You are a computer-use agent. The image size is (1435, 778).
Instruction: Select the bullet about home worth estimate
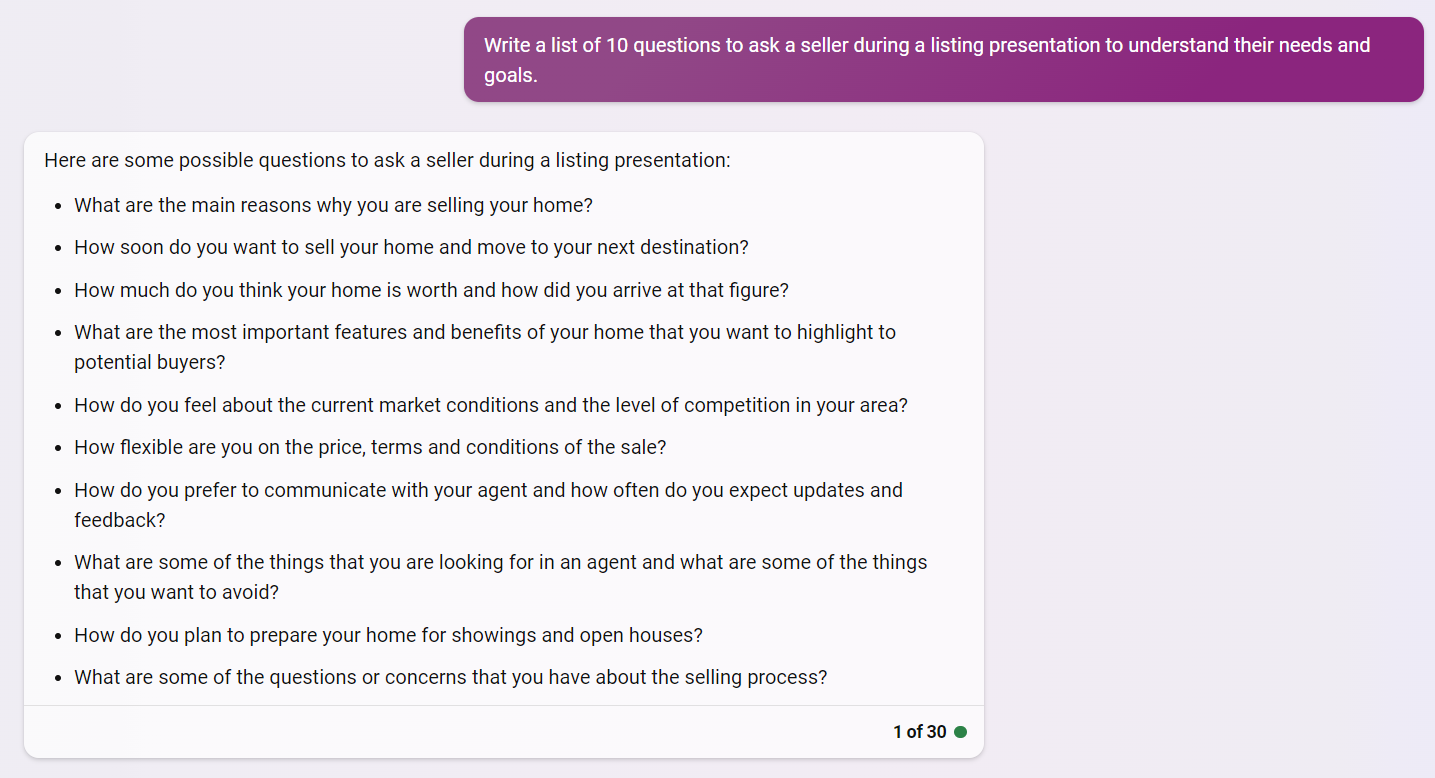pos(430,289)
